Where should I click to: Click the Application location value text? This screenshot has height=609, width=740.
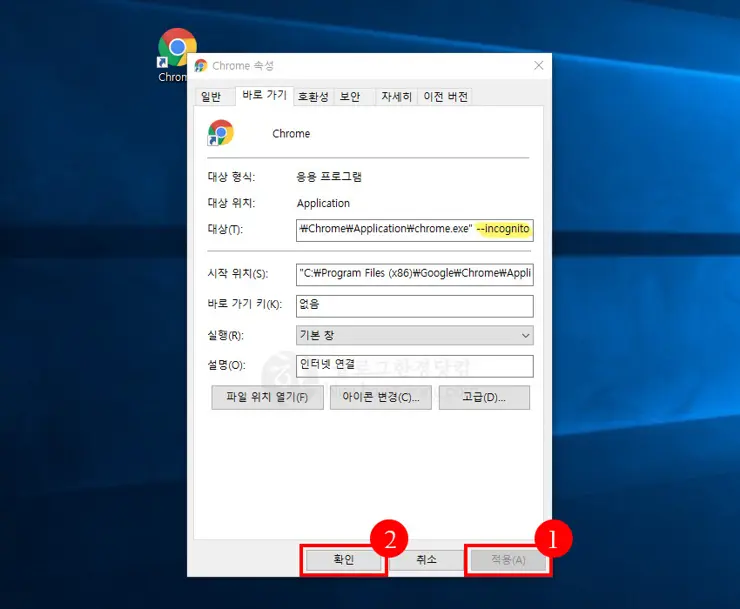tap(323, 203)
